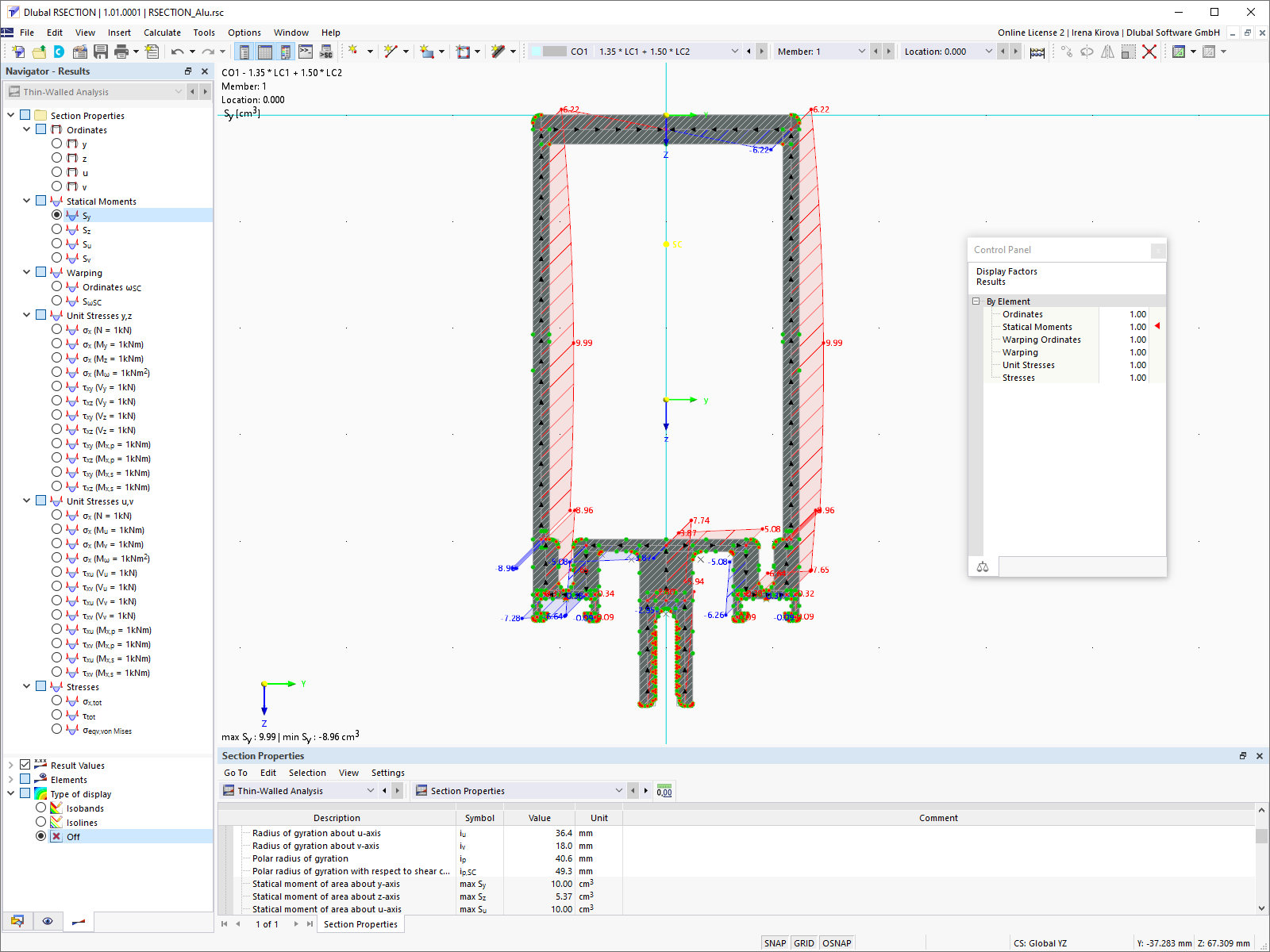Toggle the Navigator panel toolbar icon
1270x952 pixels.
pos(244,52)
